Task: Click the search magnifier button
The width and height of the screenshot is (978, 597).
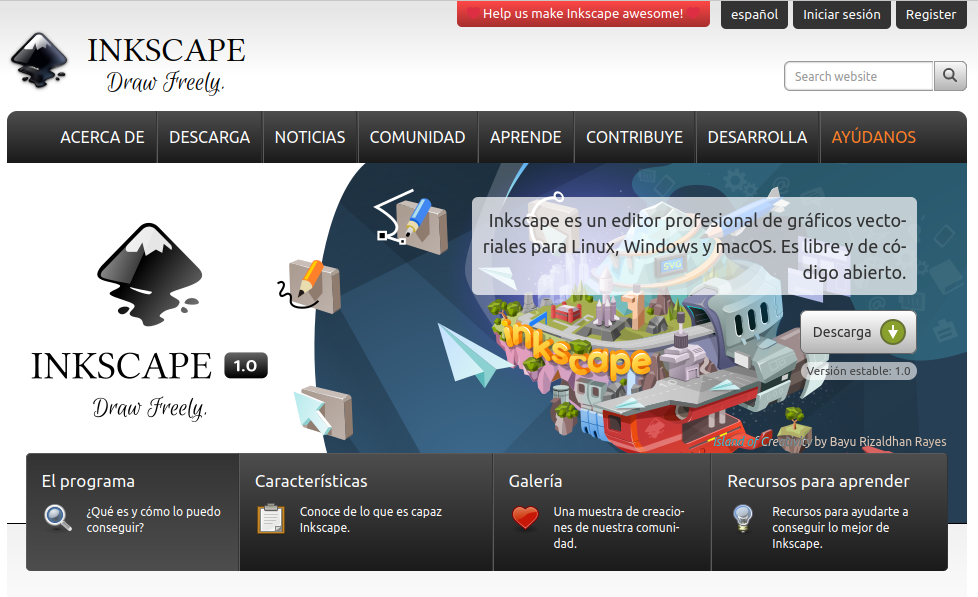Action: (950, 76)
